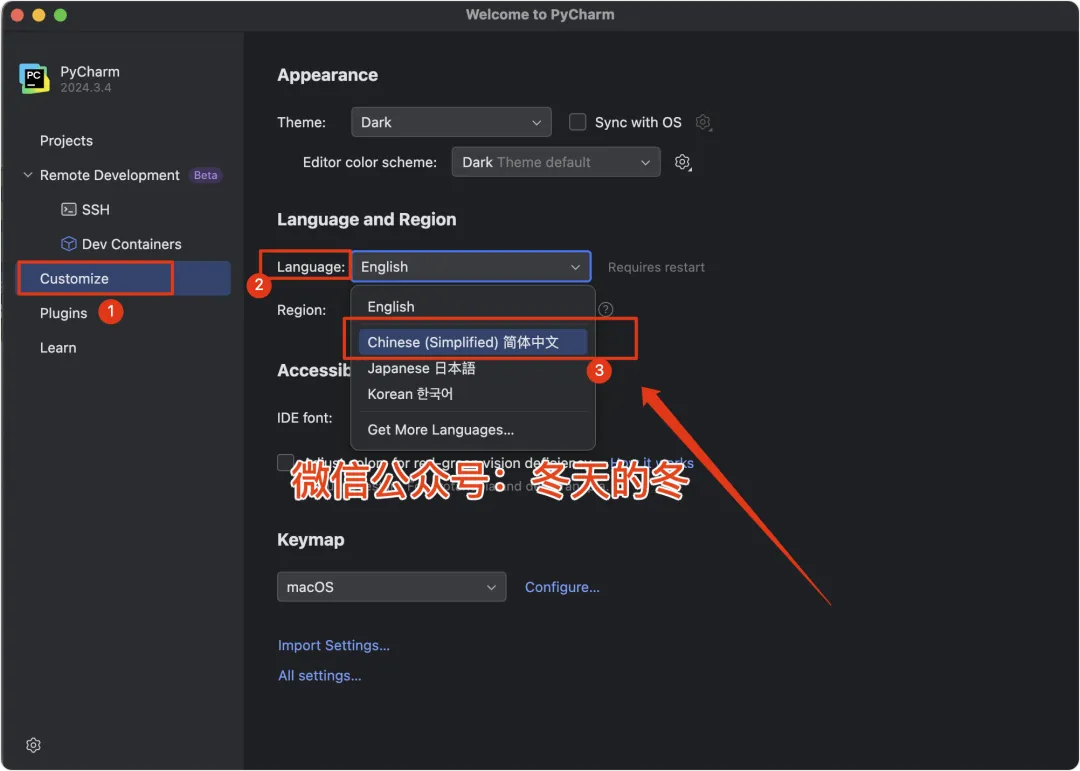Select the Customize sidebar item

point(123,278)
